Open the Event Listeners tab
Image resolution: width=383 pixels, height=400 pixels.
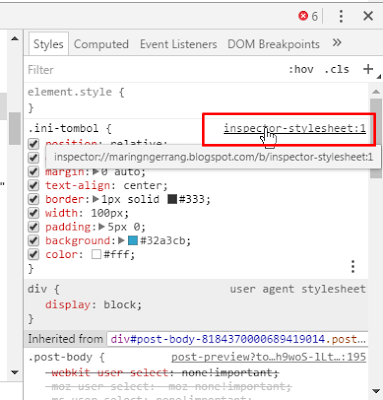point(178,44)
